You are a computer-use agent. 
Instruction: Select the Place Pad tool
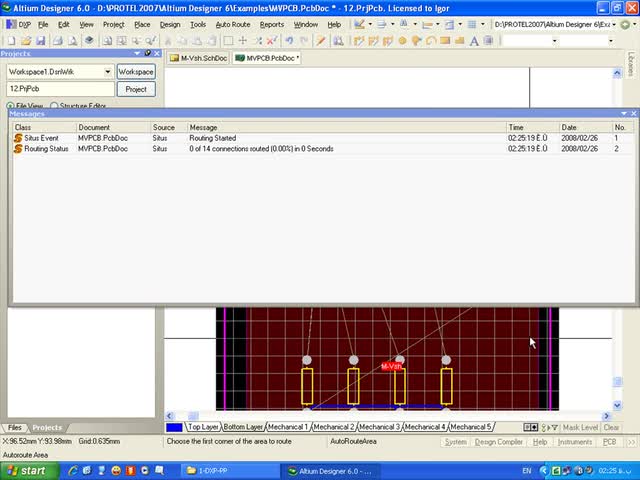pyautogui.click(x=402, y=40)
